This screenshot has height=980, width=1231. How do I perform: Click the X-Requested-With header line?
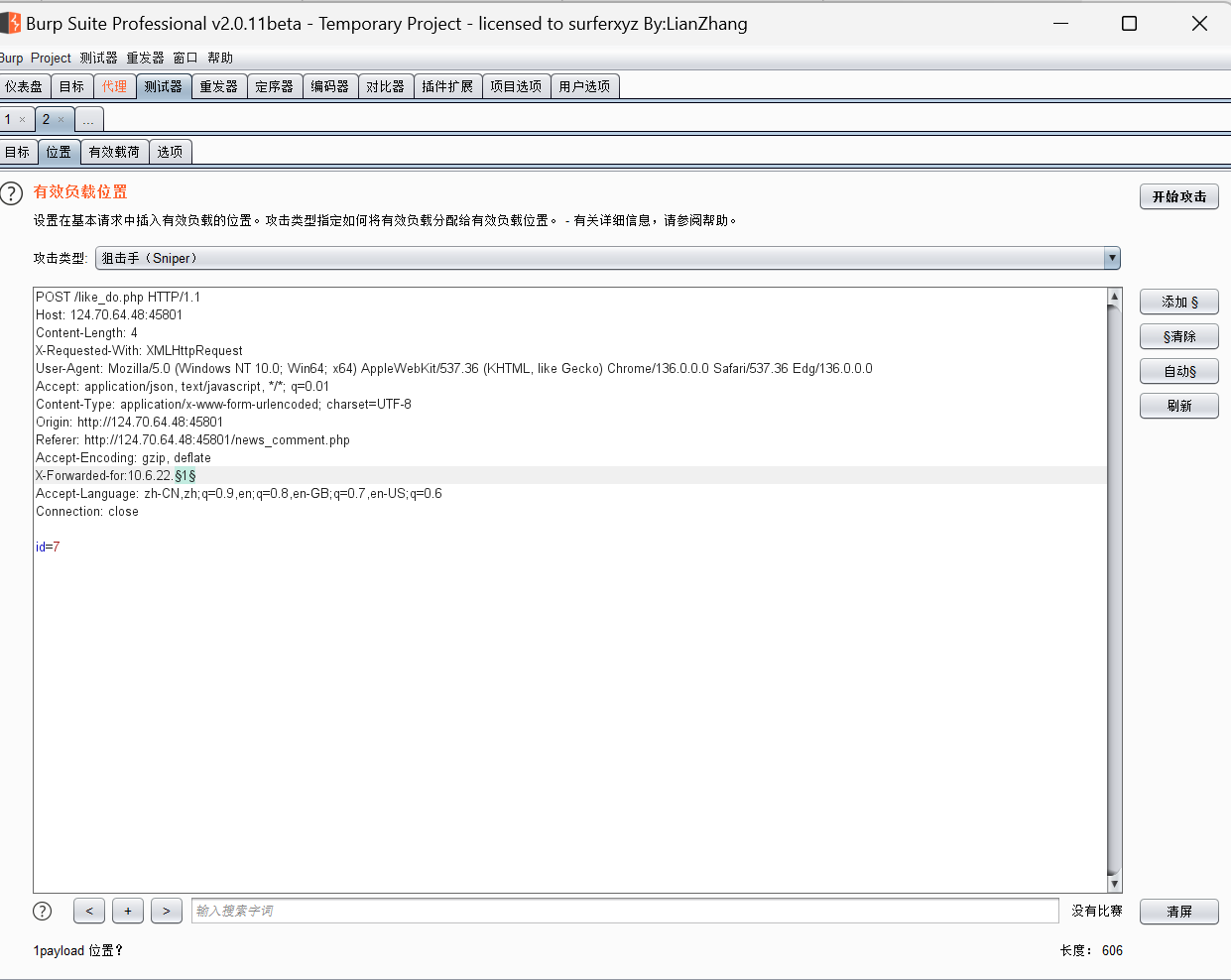pos(139,350)
